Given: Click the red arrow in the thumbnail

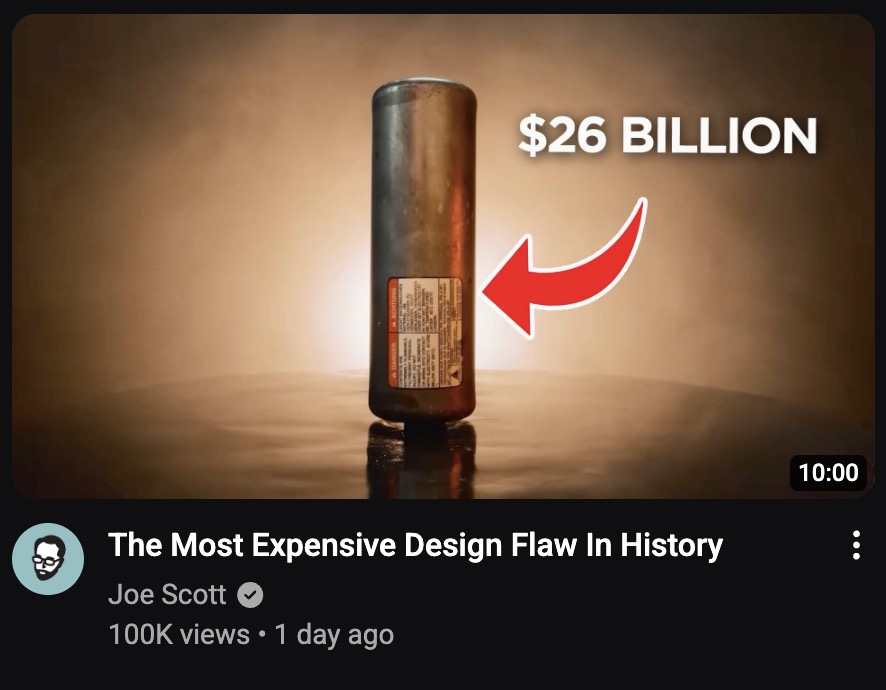Looking at the screenshot, I should 563,268.
